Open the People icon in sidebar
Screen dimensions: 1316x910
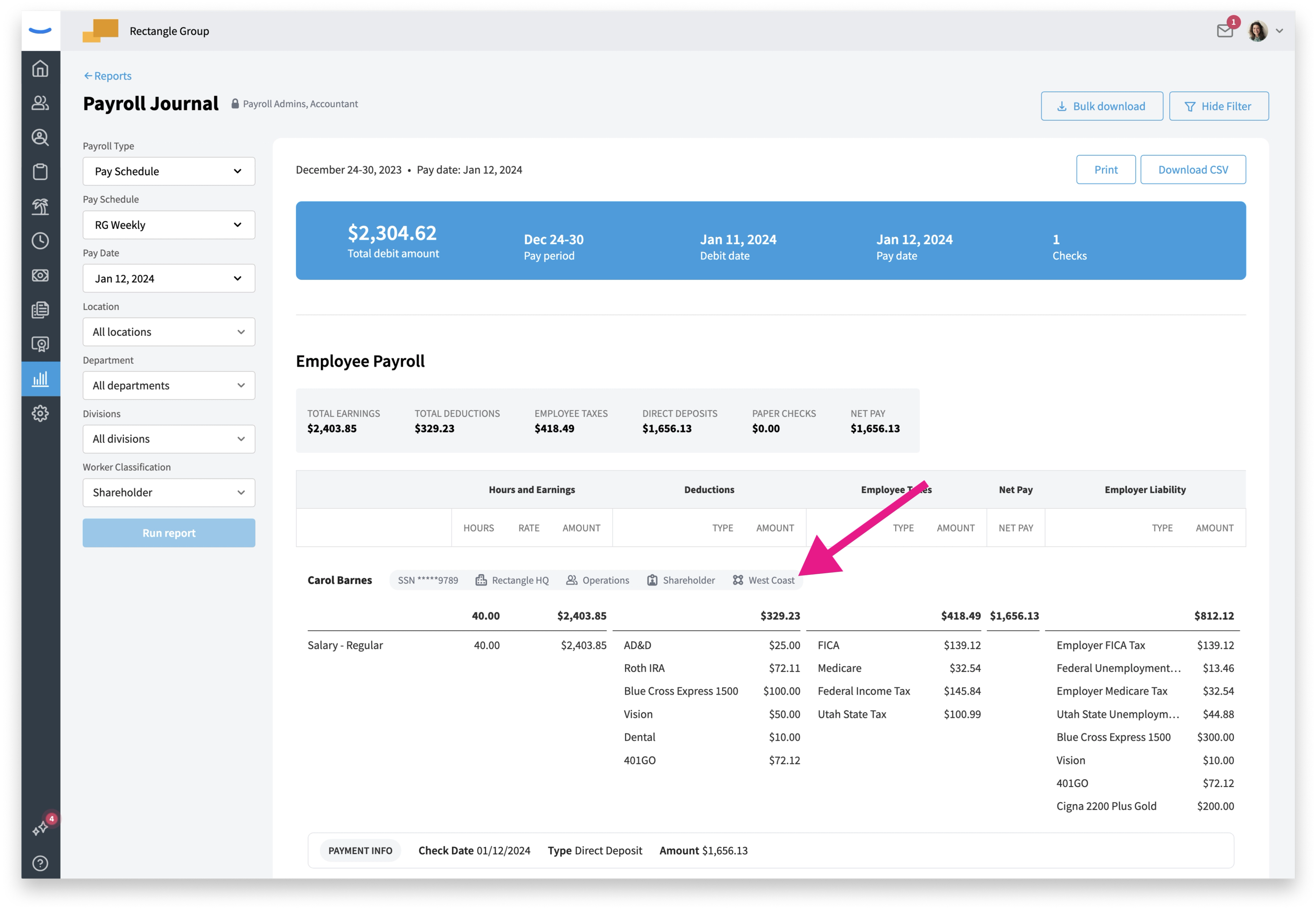(x=40, y=103)
